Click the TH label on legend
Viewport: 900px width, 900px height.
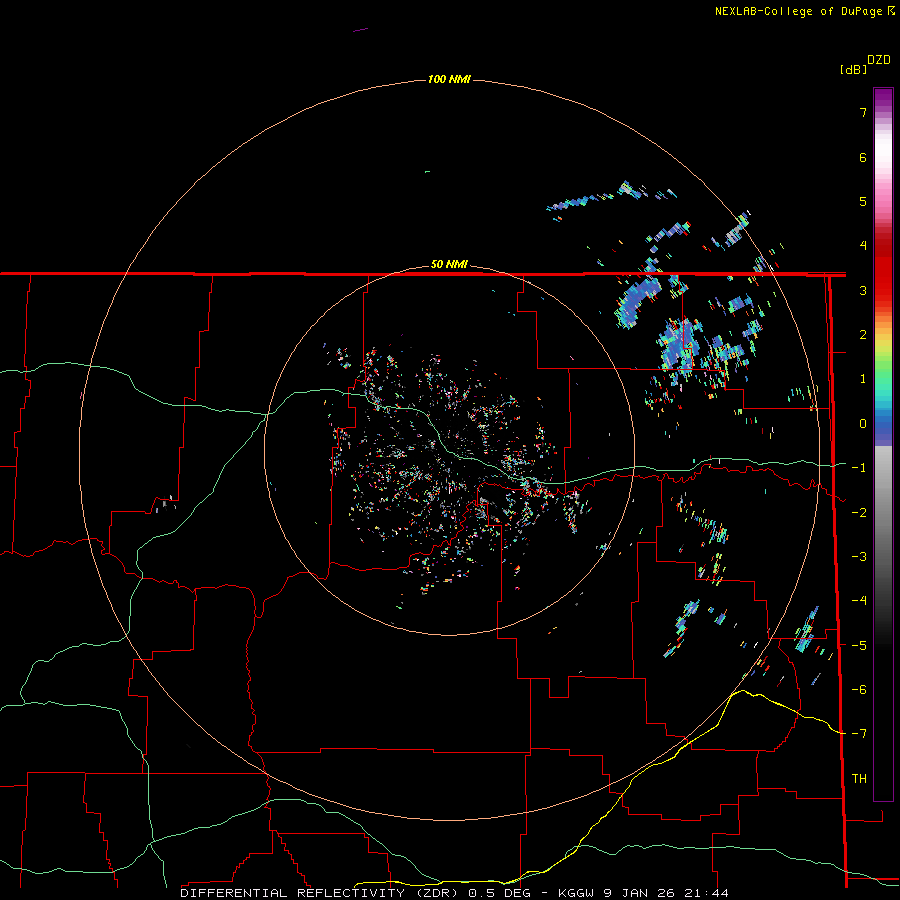tap(859, 778)
